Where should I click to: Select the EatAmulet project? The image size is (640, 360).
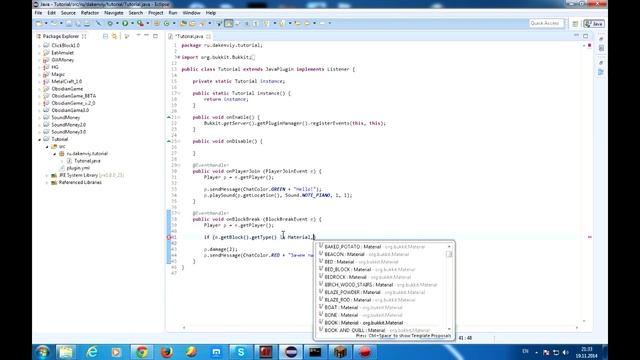click(62, 53)
